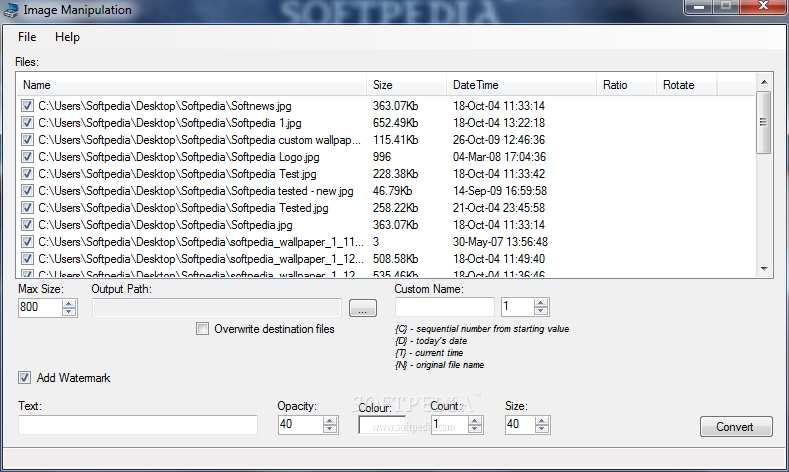
Task: Toggle the Overwrite destination files checkbox
Action: 202,329
